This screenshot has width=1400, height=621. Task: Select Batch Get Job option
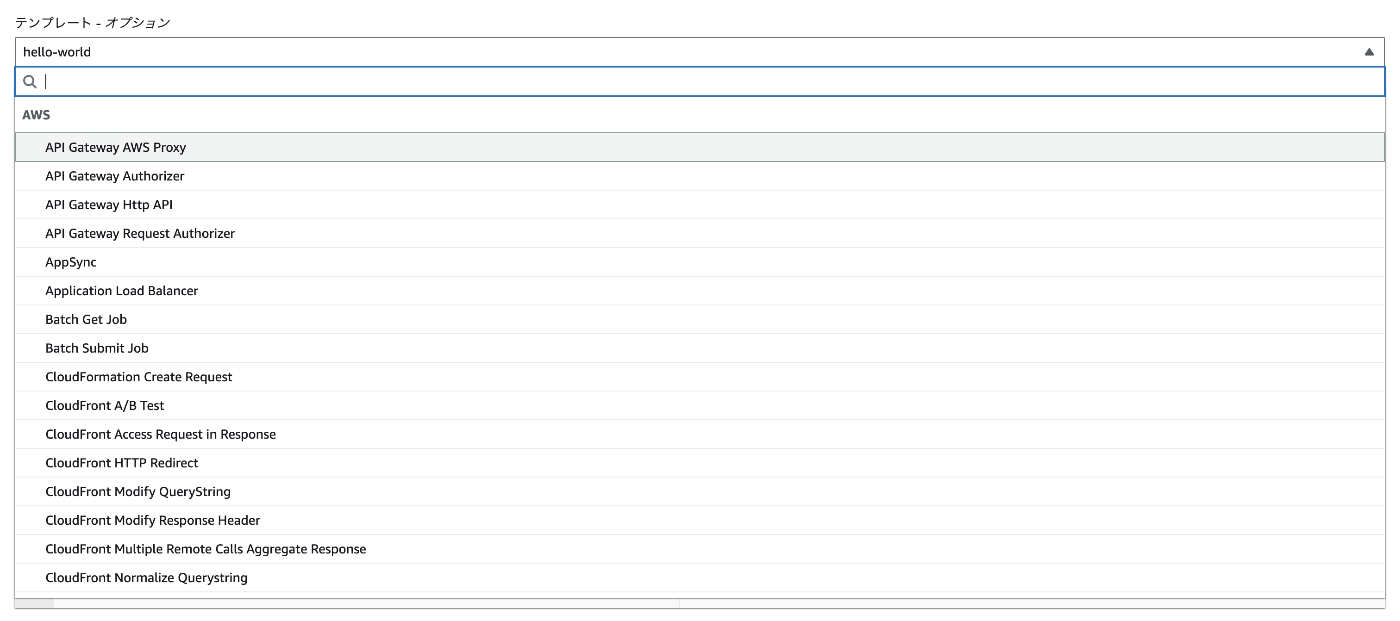(x=700, y=320)
